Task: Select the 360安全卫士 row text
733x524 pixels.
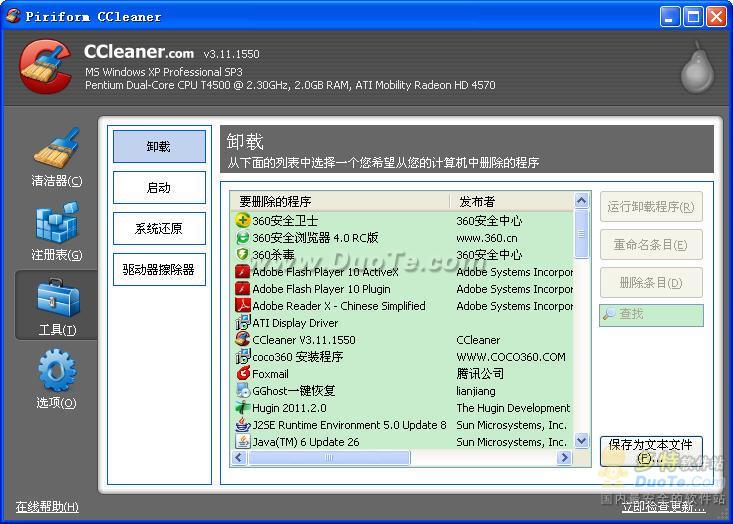Action: point(285,221)
